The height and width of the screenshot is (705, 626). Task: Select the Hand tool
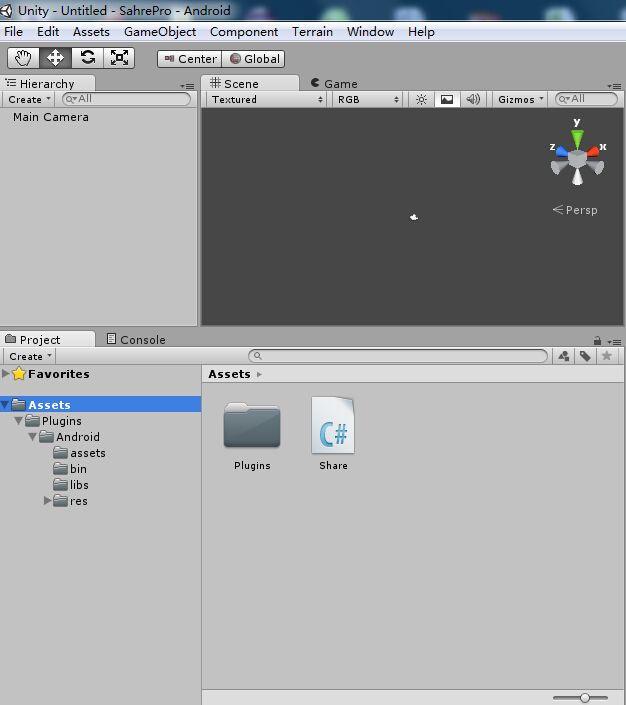[x=23, y=58]
